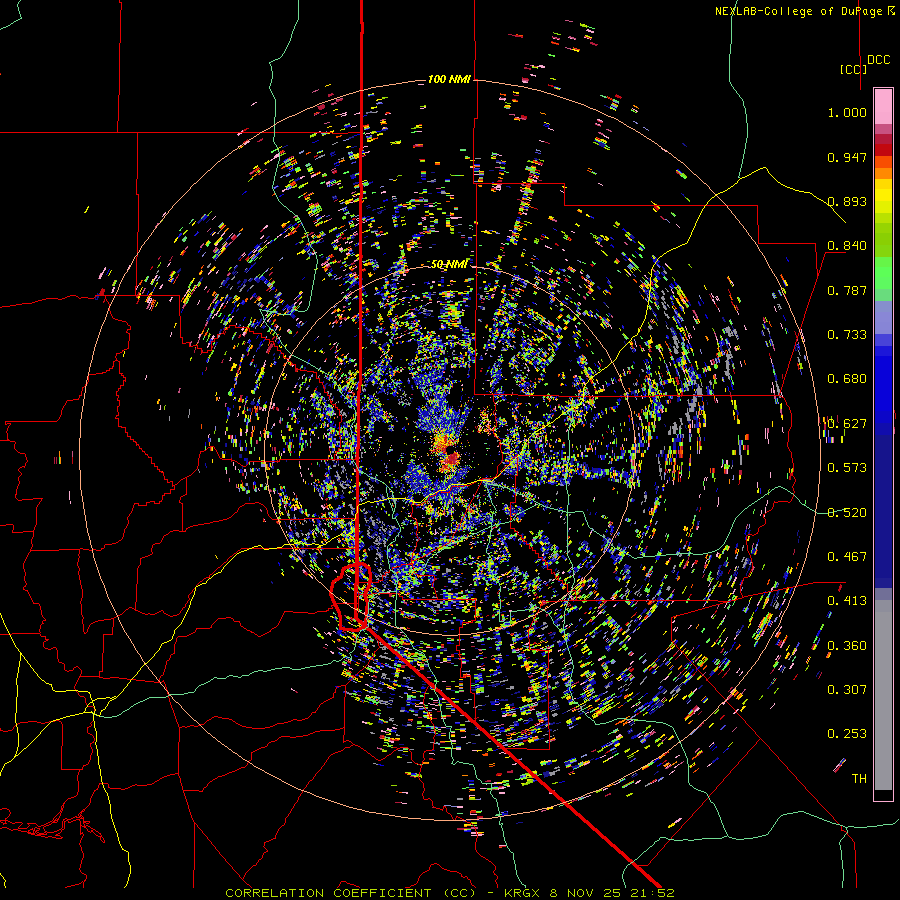Click the 50 NMI range ring label
The image size is (900, 900).
pos(449,264)
